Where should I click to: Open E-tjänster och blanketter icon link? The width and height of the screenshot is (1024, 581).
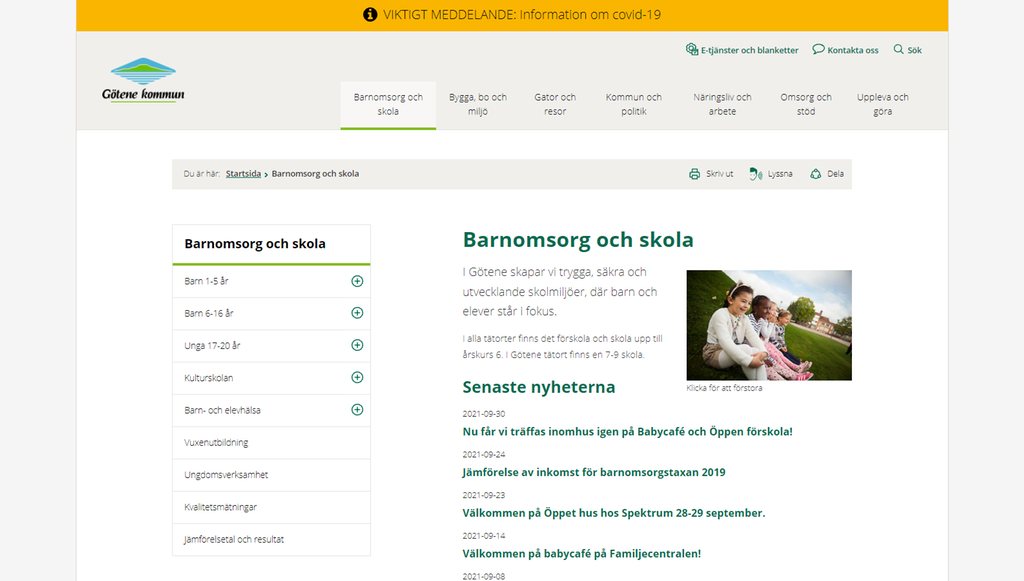coord(691,49)
